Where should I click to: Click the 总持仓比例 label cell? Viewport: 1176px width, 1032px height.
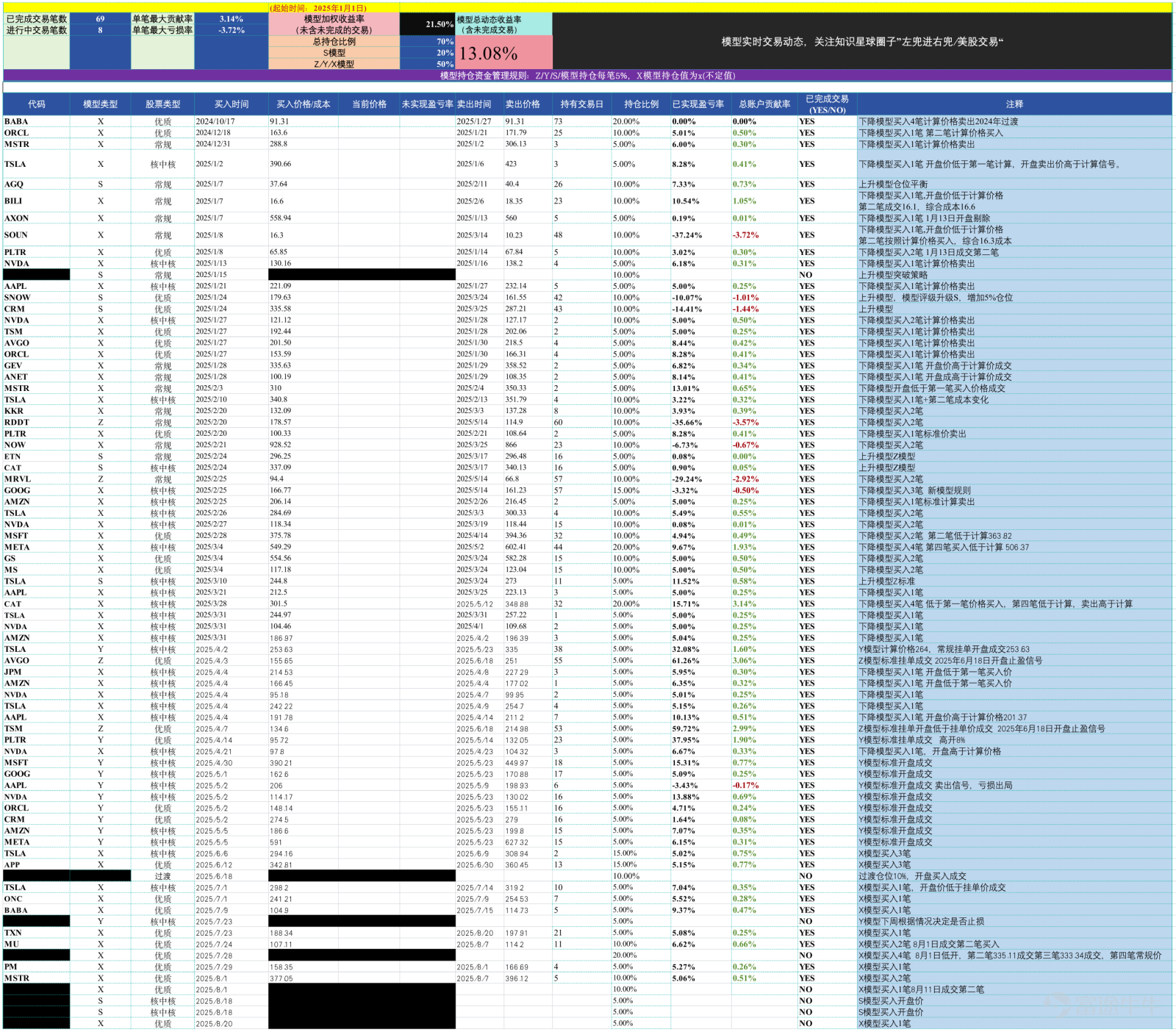click(334, 42)
